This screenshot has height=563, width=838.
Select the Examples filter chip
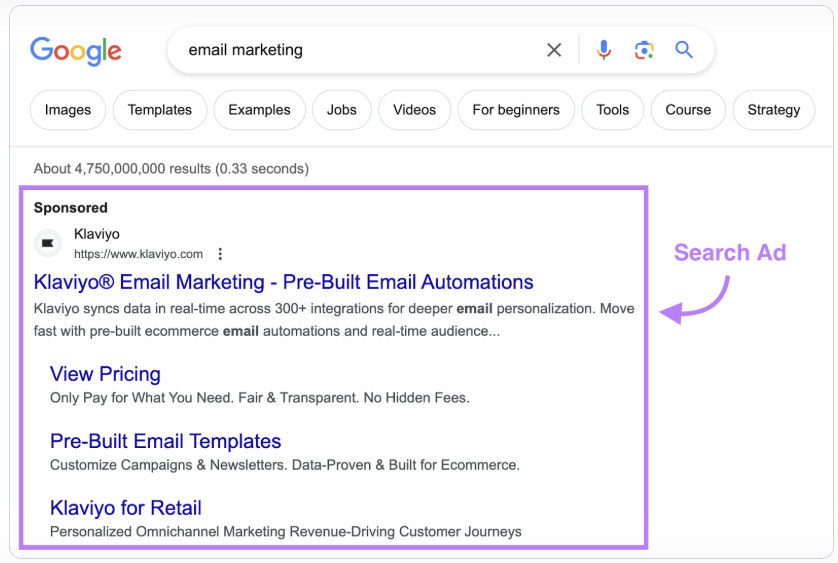pyautogui.click(x=259, y=110)
